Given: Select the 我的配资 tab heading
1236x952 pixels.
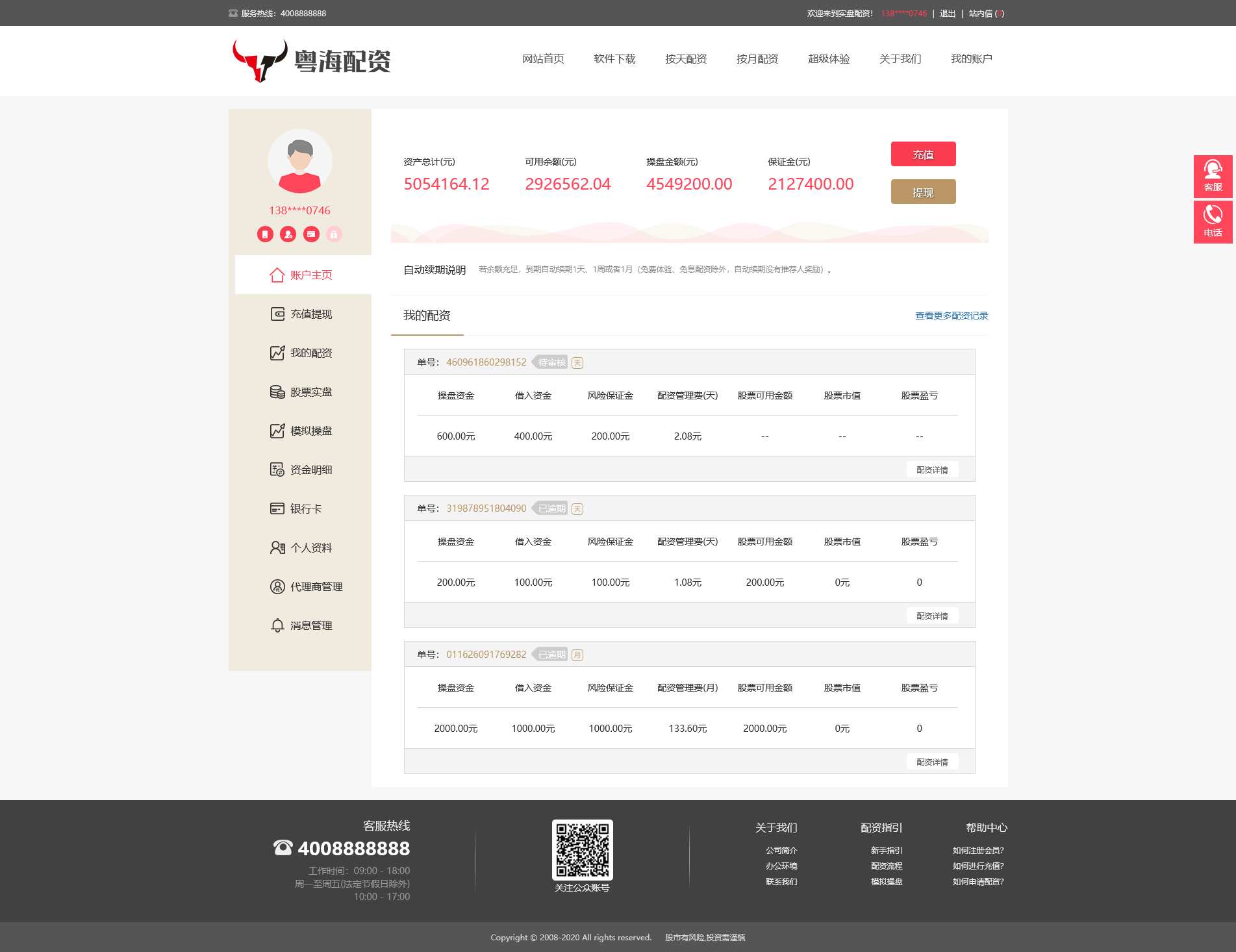Looking at the screenshot, I should click(427, 316).
